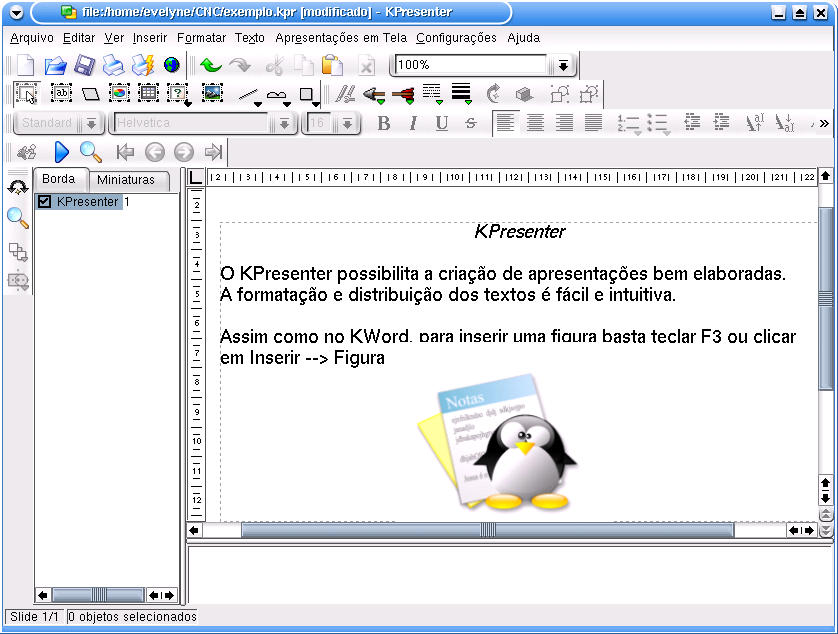Paste from clipboard icon
The width and height of the screenshot is (838, 634).
(332, 65)
